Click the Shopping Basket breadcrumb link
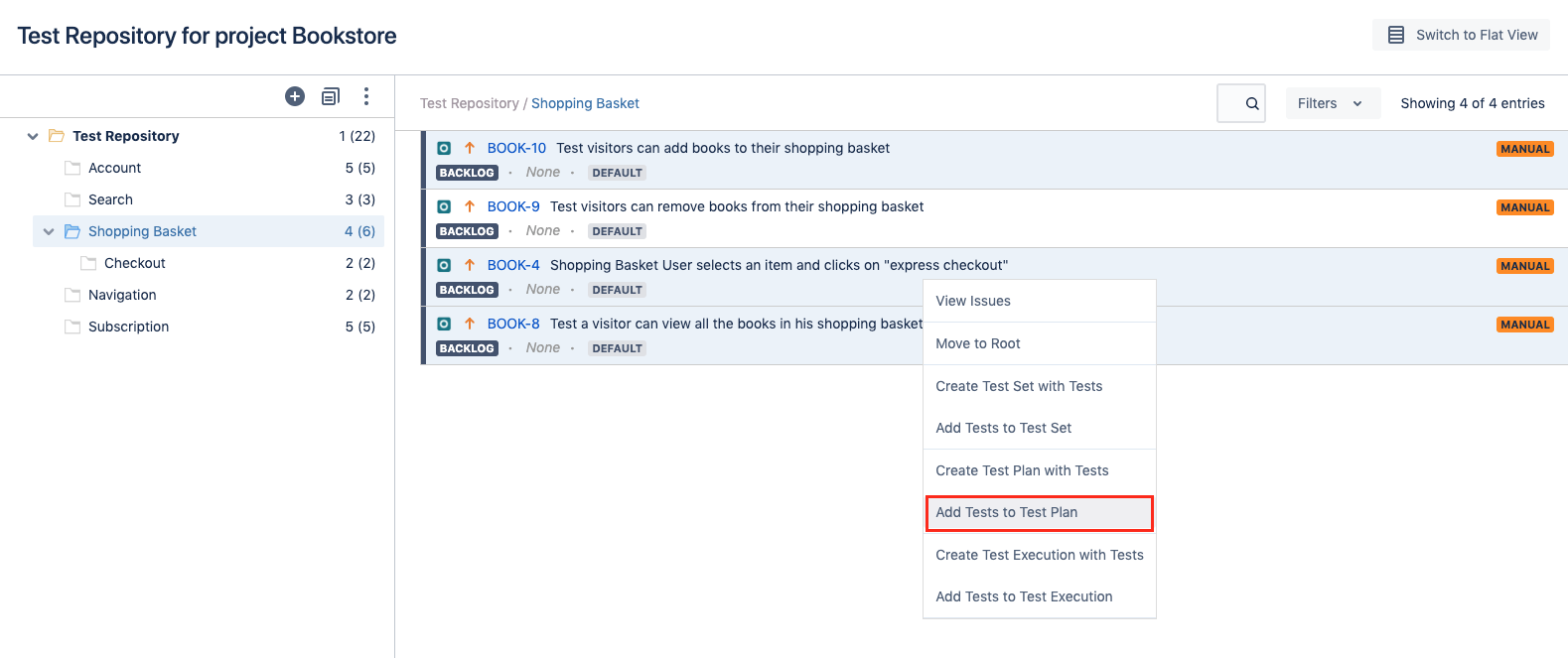This screenshot has height=658, width=1568. 585,103
